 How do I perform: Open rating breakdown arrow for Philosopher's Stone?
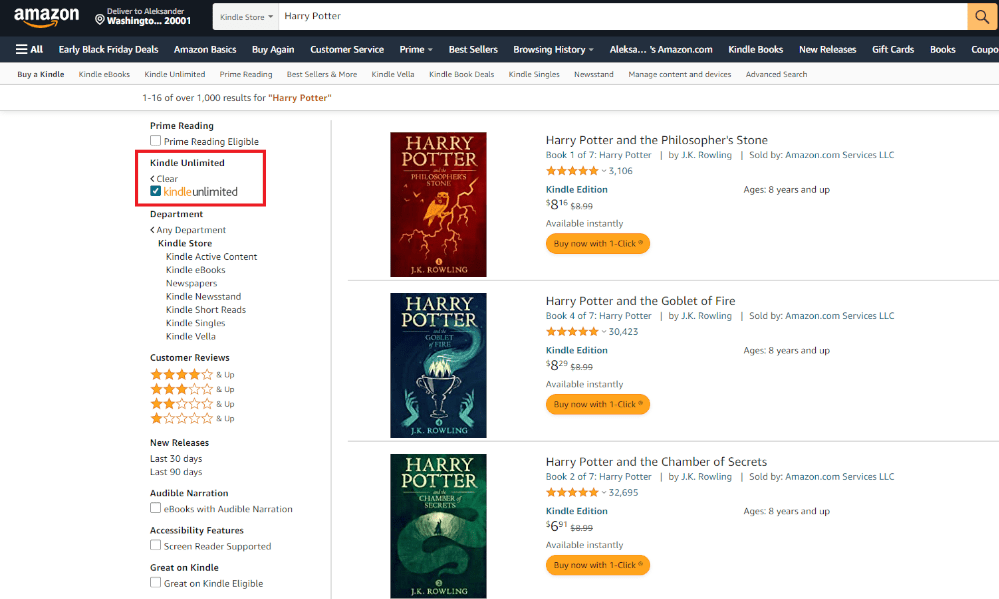coord(603,171)
